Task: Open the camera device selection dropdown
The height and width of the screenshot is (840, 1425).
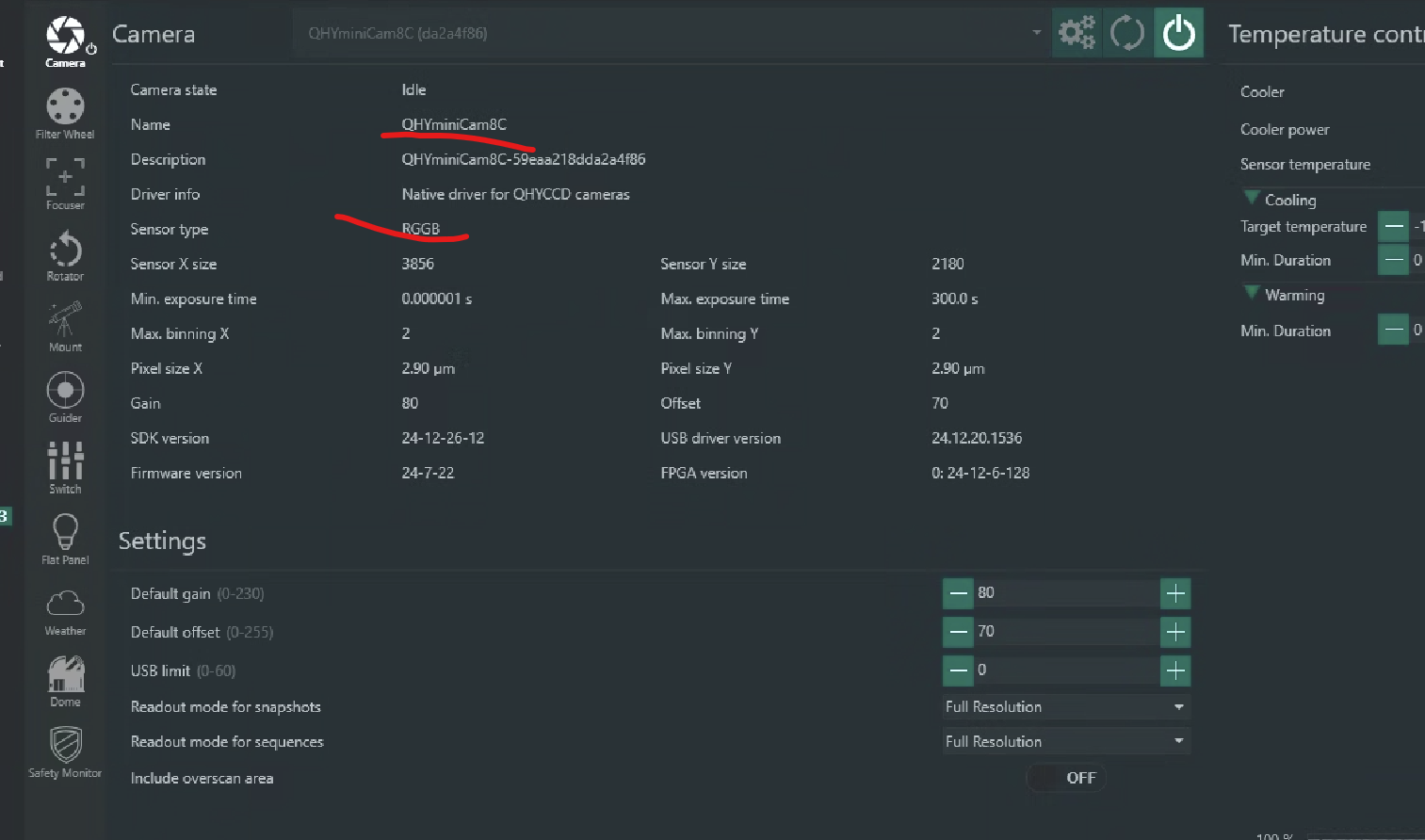Action: click(672, 34)
